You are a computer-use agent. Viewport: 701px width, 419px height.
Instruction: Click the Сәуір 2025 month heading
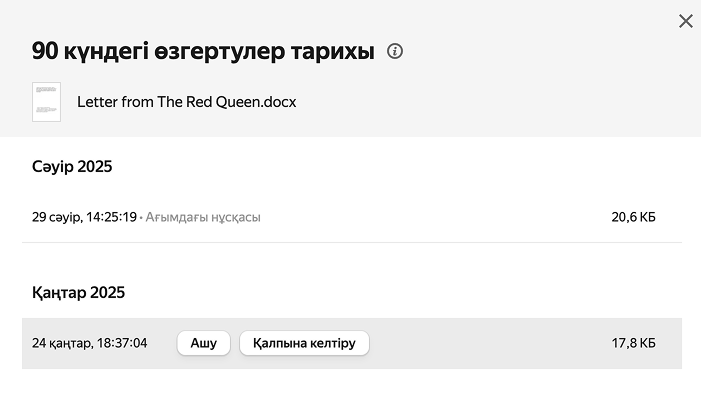(72, 167)
